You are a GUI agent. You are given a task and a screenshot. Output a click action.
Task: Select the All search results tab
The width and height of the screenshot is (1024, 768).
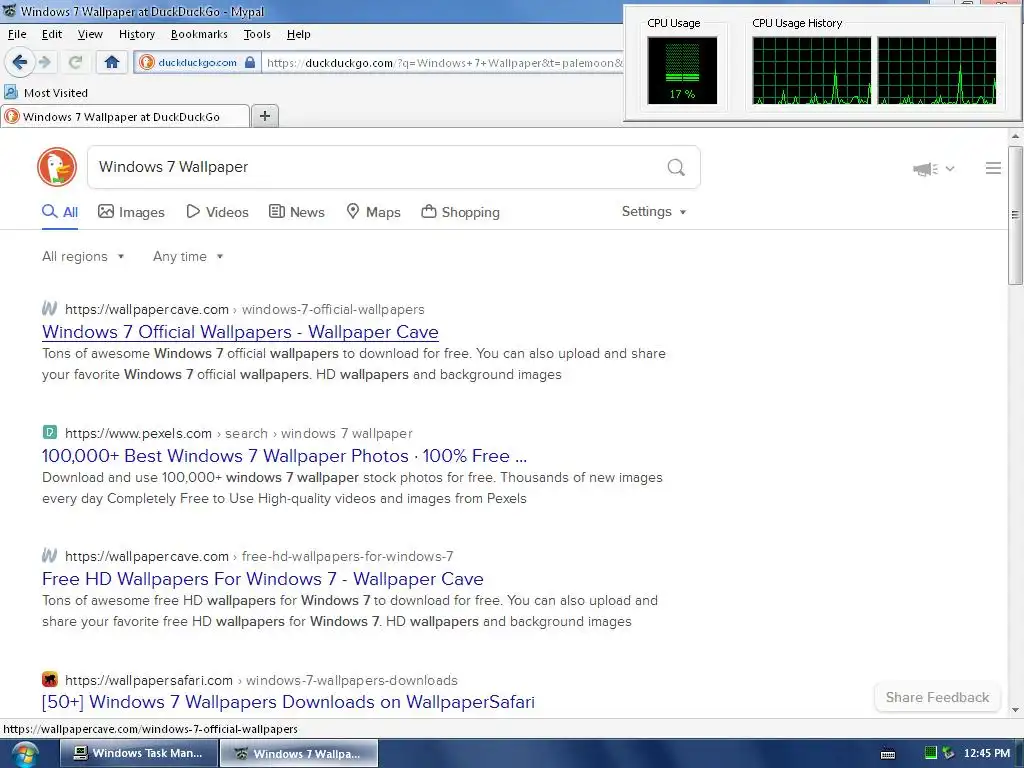click(60, 212)
